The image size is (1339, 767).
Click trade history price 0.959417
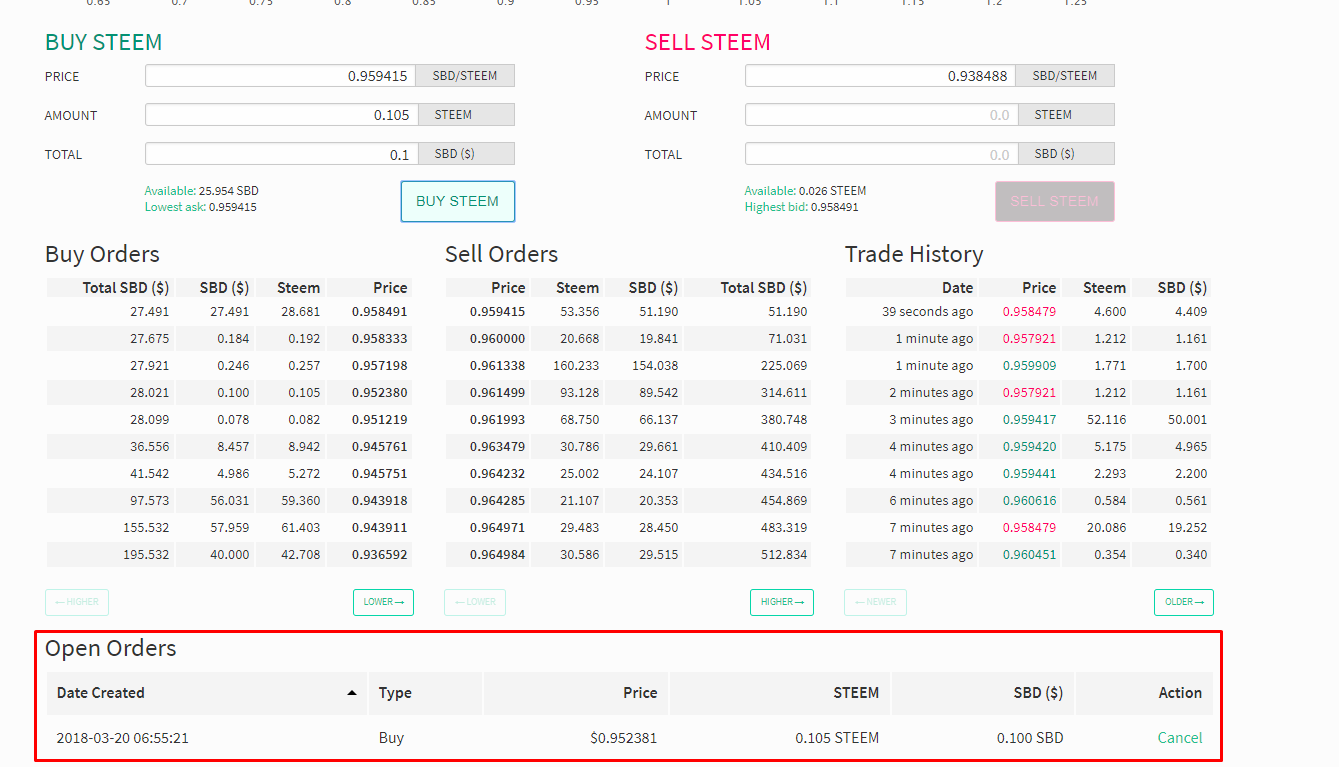[x=1030, y=420]
